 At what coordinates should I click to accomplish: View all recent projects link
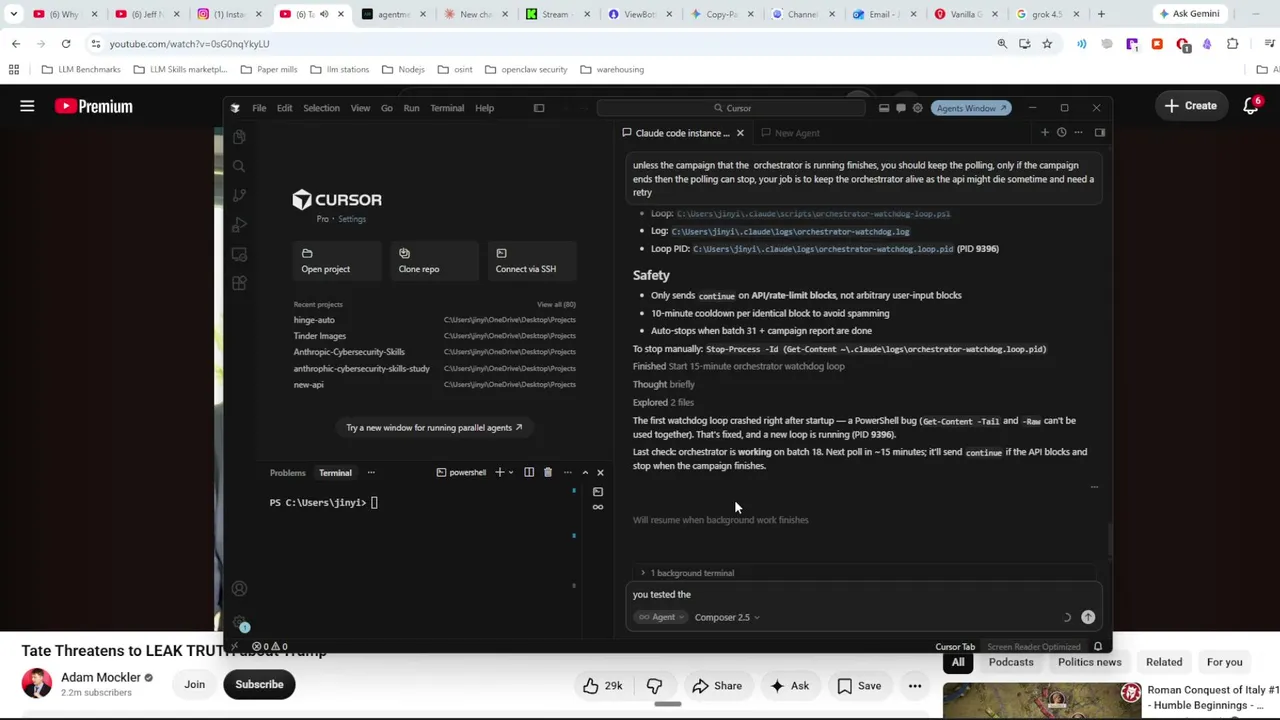point(556,304)
